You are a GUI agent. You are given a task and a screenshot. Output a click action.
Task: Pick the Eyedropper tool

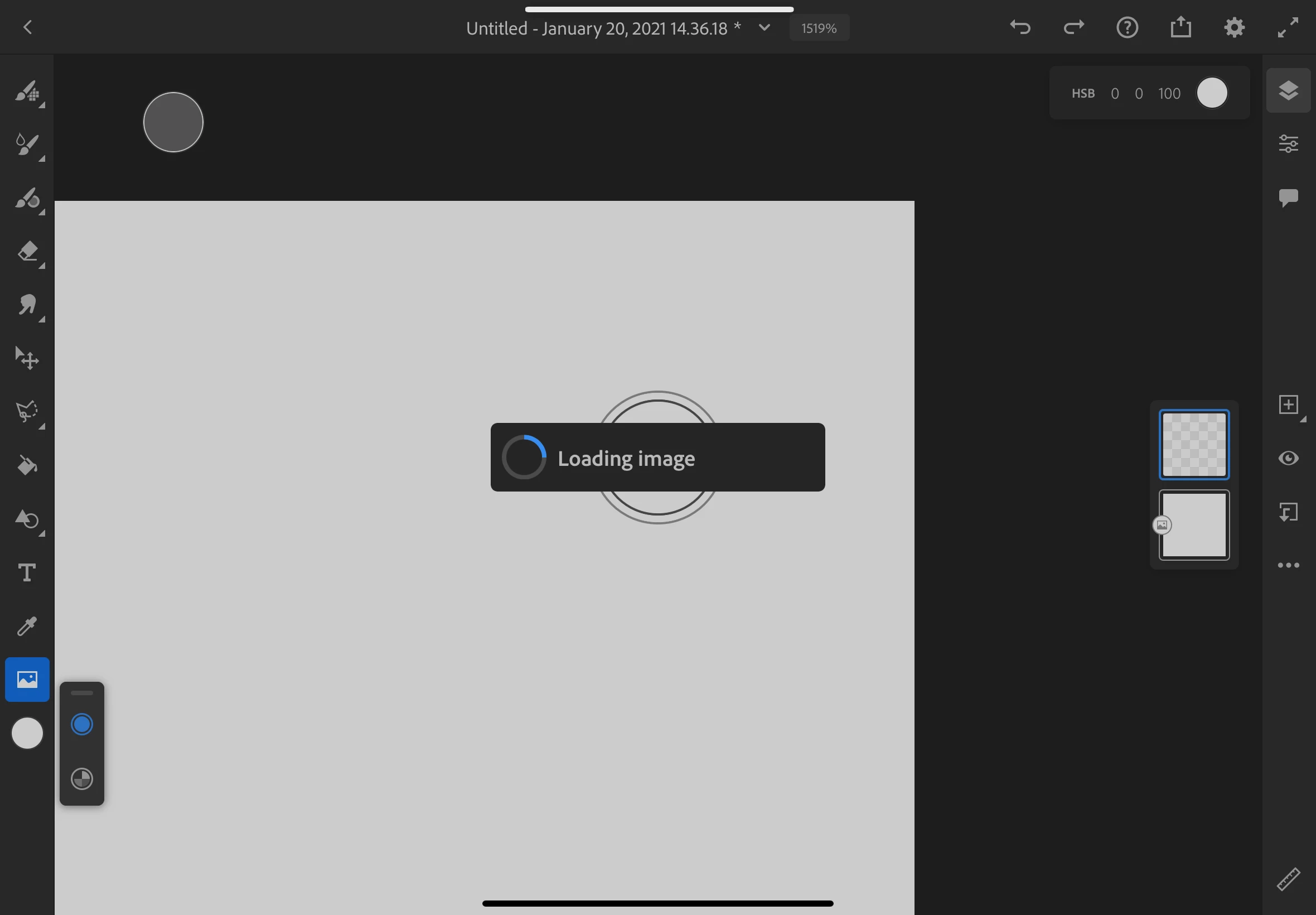[27, 626]
